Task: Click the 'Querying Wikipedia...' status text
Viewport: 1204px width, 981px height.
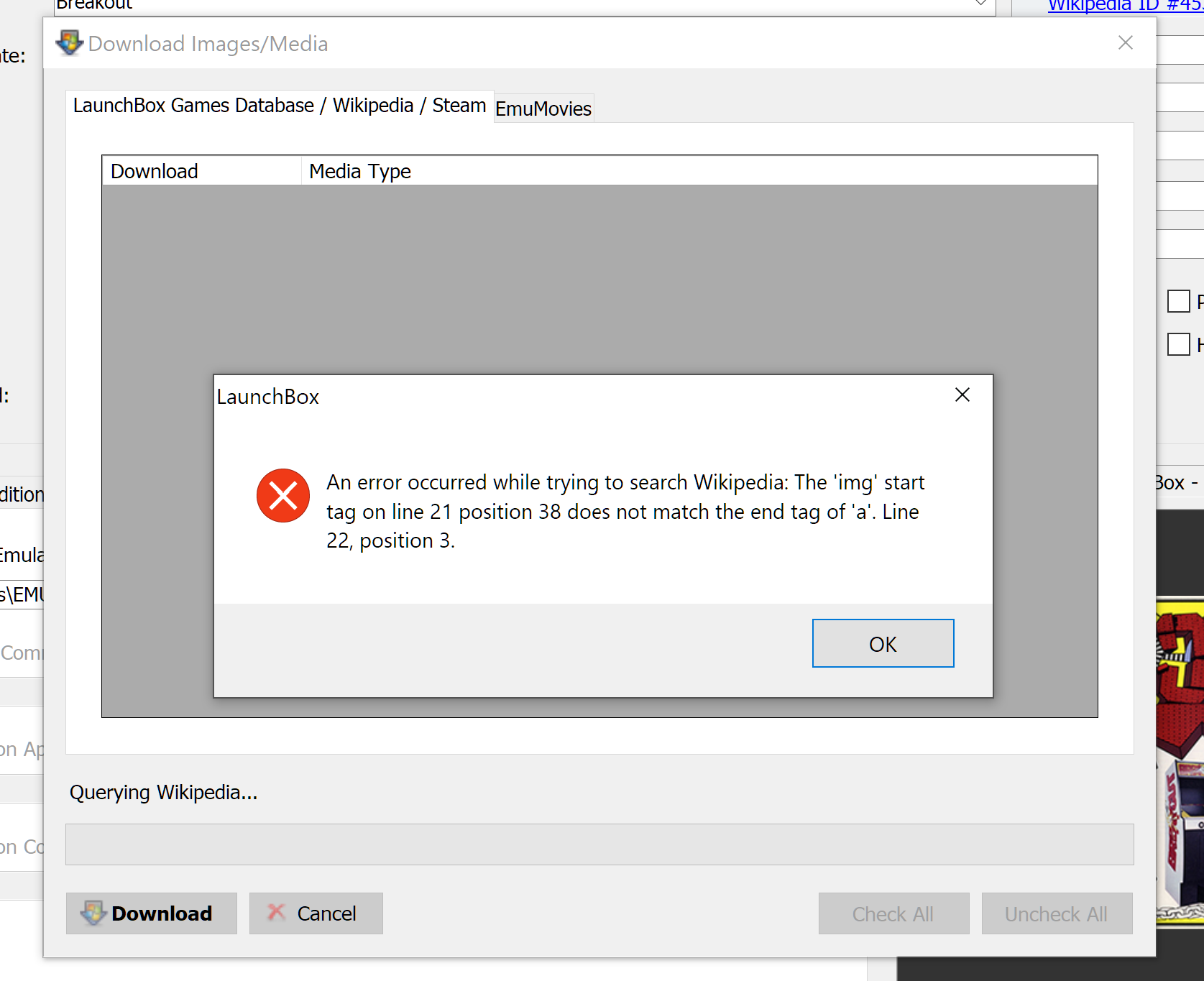Action: click(x=163, y=792)
